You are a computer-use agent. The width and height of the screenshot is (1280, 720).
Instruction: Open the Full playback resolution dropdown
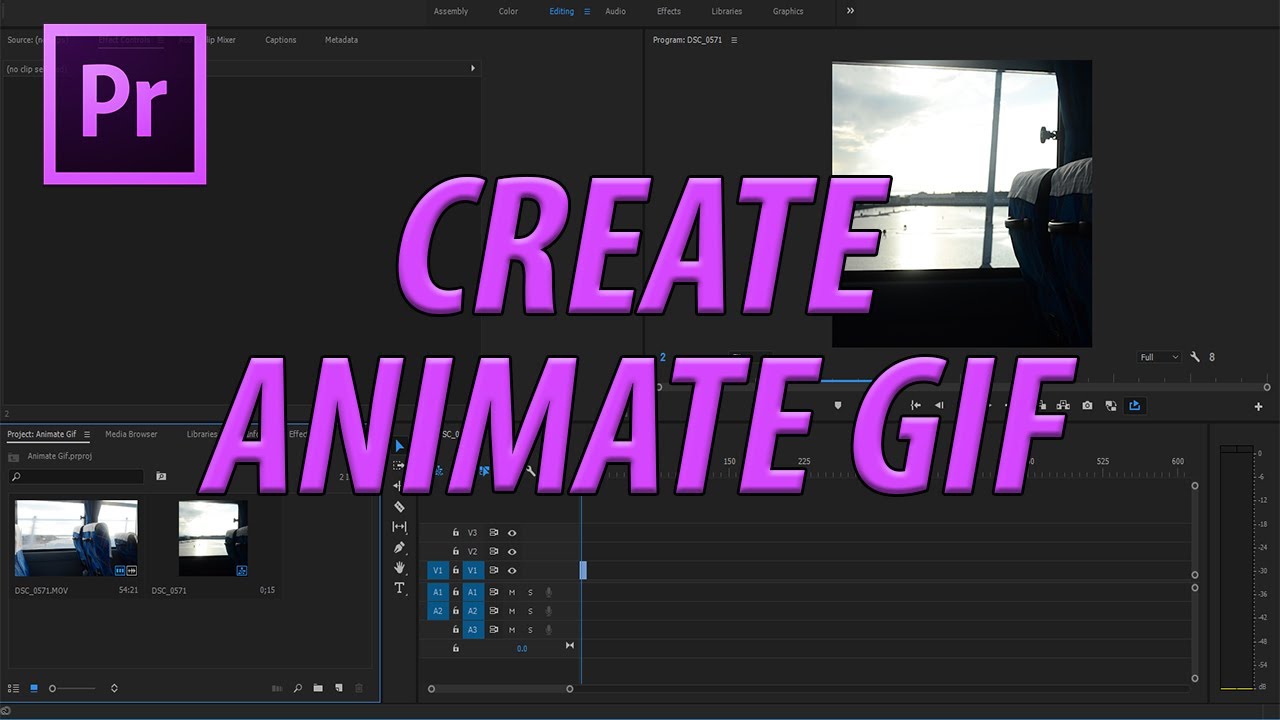tap(1157, 357)
